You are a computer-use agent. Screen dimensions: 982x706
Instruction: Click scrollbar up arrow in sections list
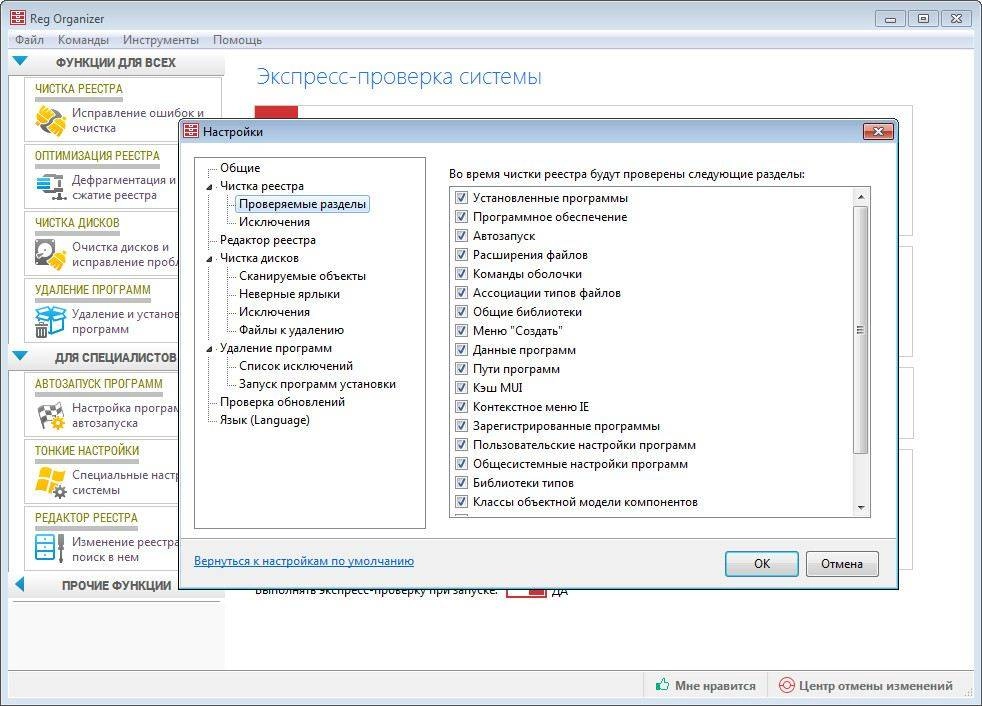(861, 197)
